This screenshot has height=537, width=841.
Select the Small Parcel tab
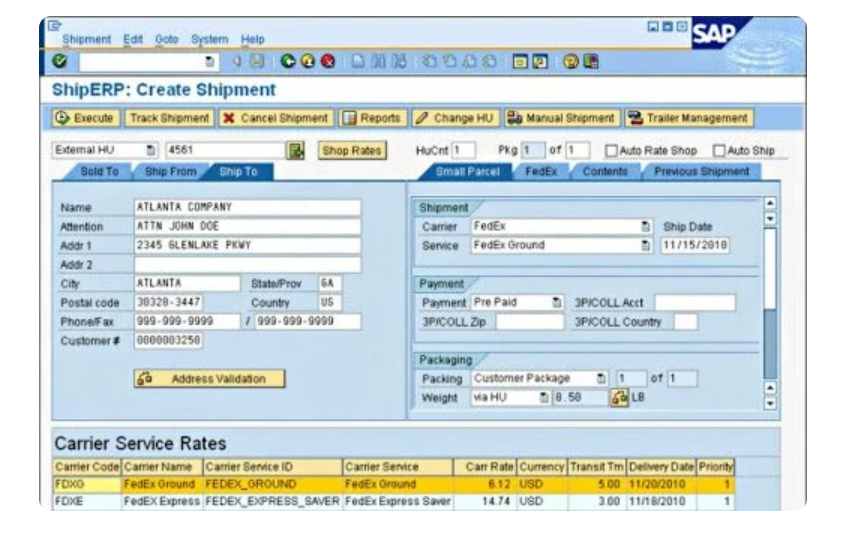click(467, 172)
